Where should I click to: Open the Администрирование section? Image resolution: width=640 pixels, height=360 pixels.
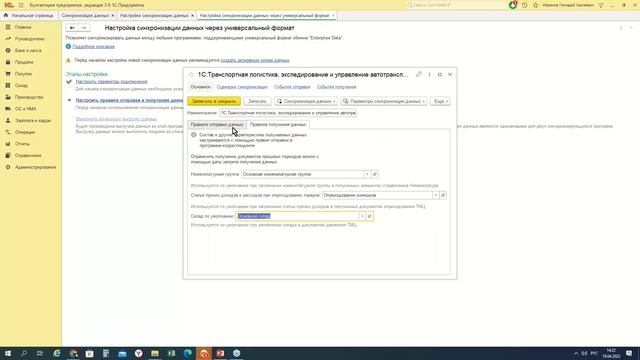click(36, 167)
